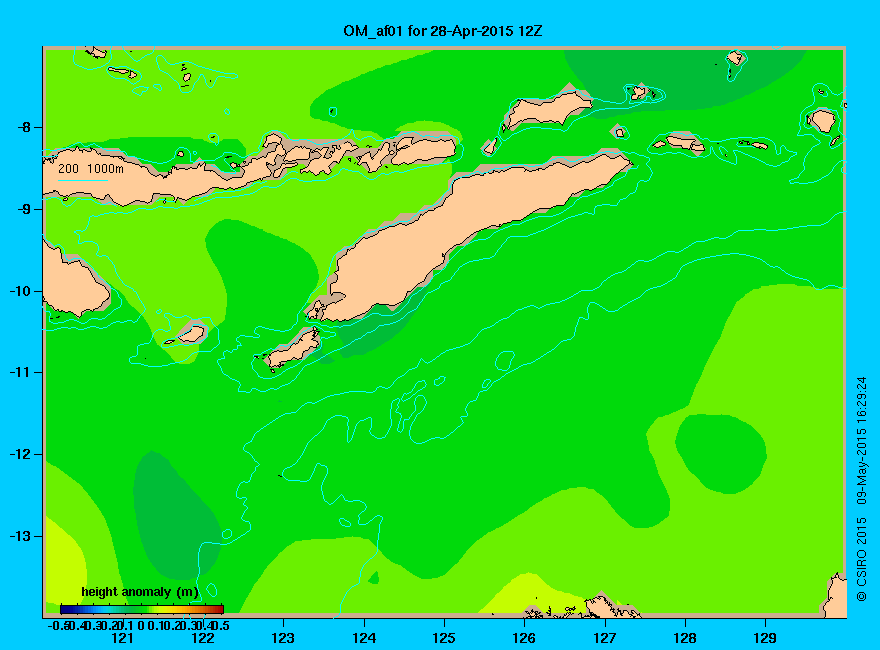Image resolution: width=880 pixels, height=650 pixels.
Task: Click the © CSIRO 2015 timestamp text
Action: tap(861, 489)
